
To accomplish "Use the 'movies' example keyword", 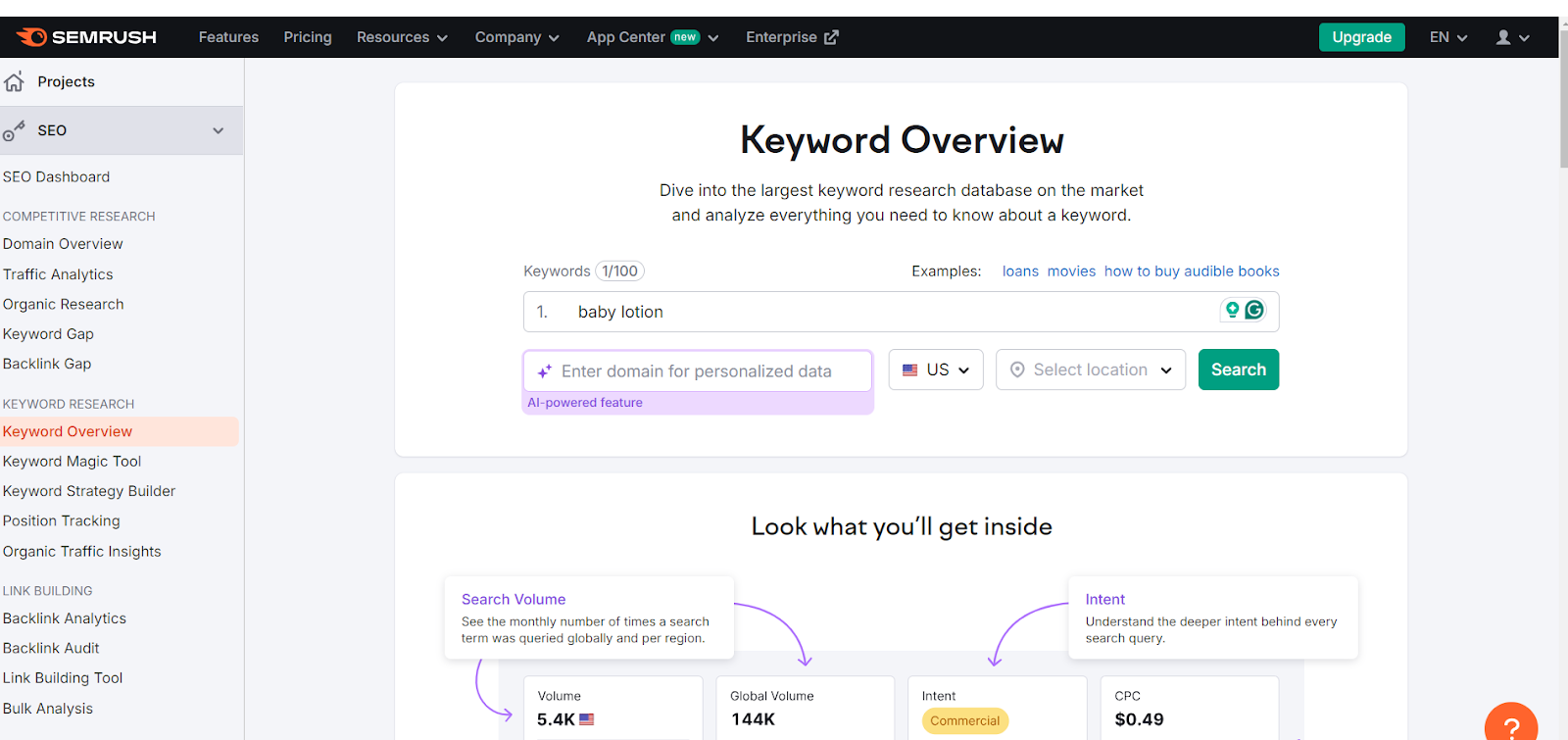I will 1071,271.
